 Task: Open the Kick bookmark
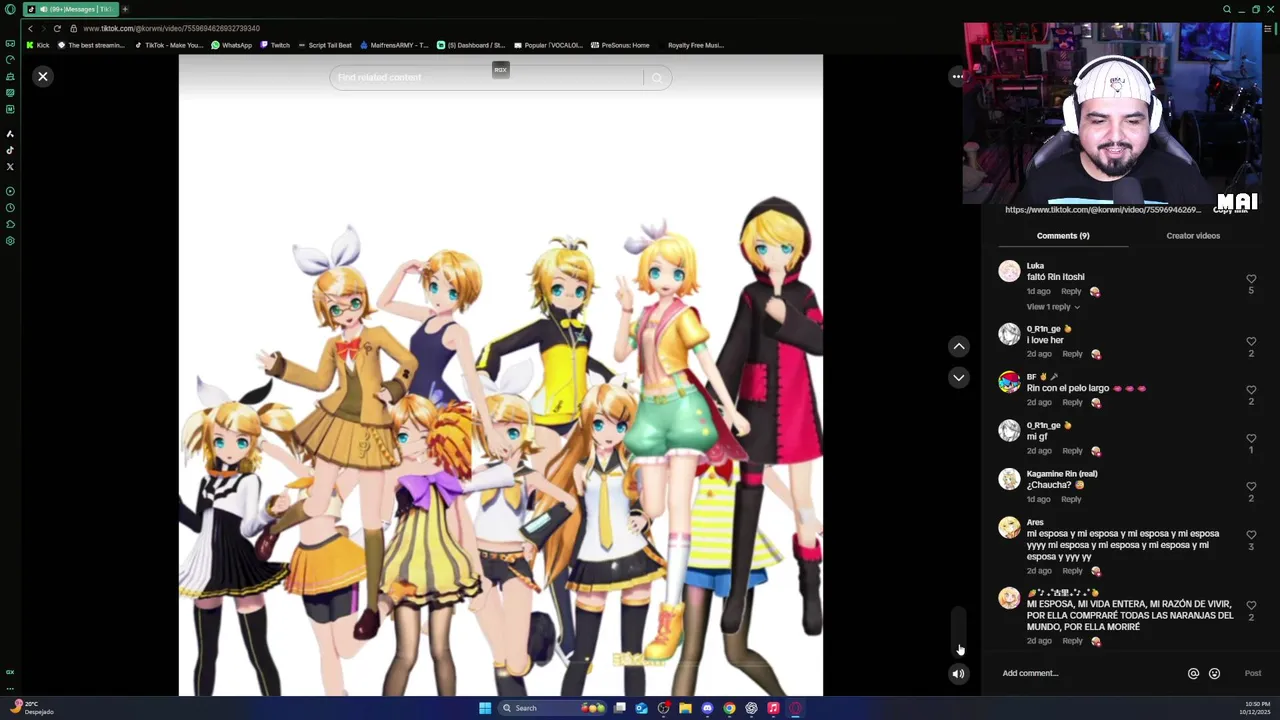click(38, 45)
